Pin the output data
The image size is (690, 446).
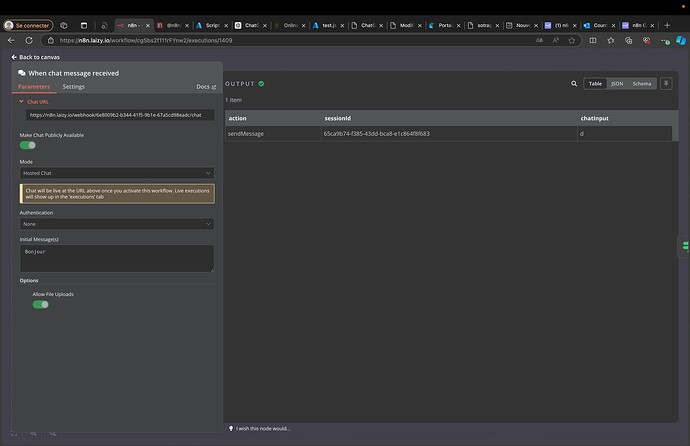(666, 84)
